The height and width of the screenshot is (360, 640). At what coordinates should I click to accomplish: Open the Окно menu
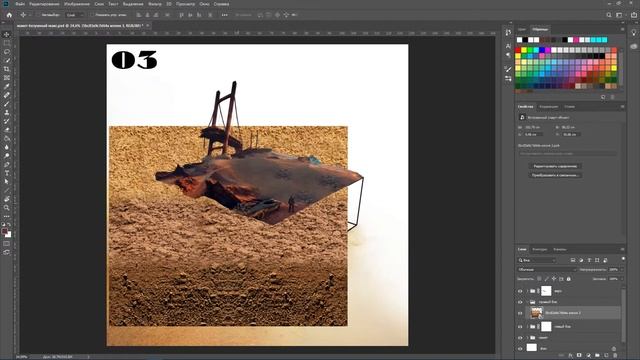point(204,4)
